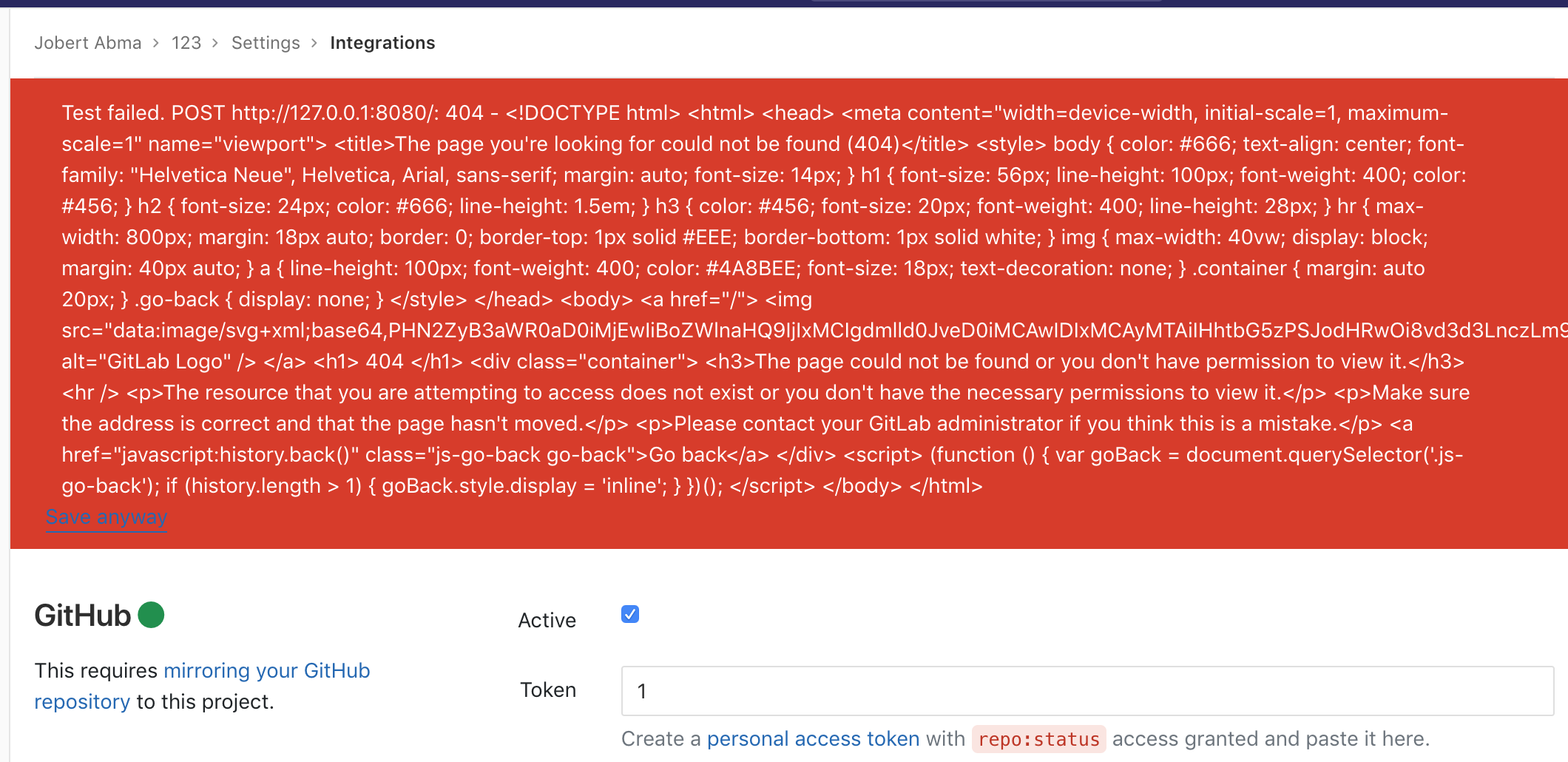The image size is (1568, 762).
Task: Uncheck the Active checkbox
Action: (630, 615)
